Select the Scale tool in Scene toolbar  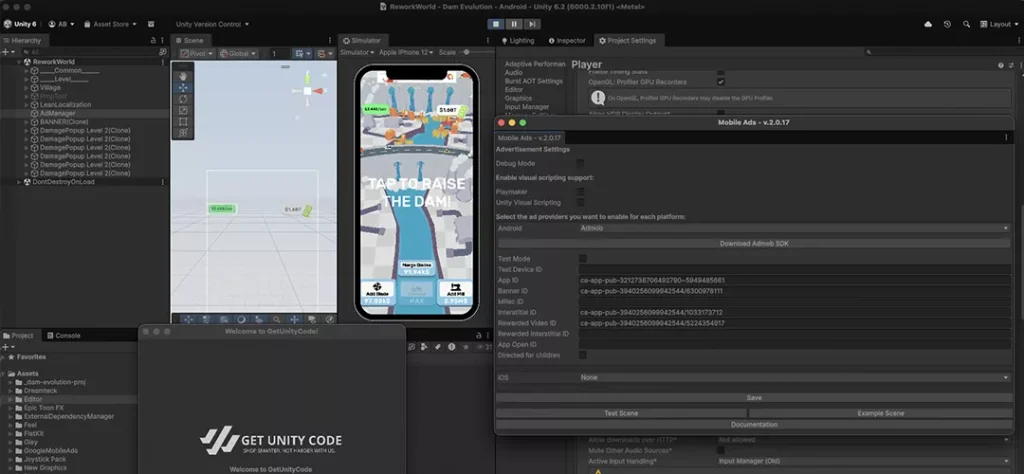[x=183, y=110]
